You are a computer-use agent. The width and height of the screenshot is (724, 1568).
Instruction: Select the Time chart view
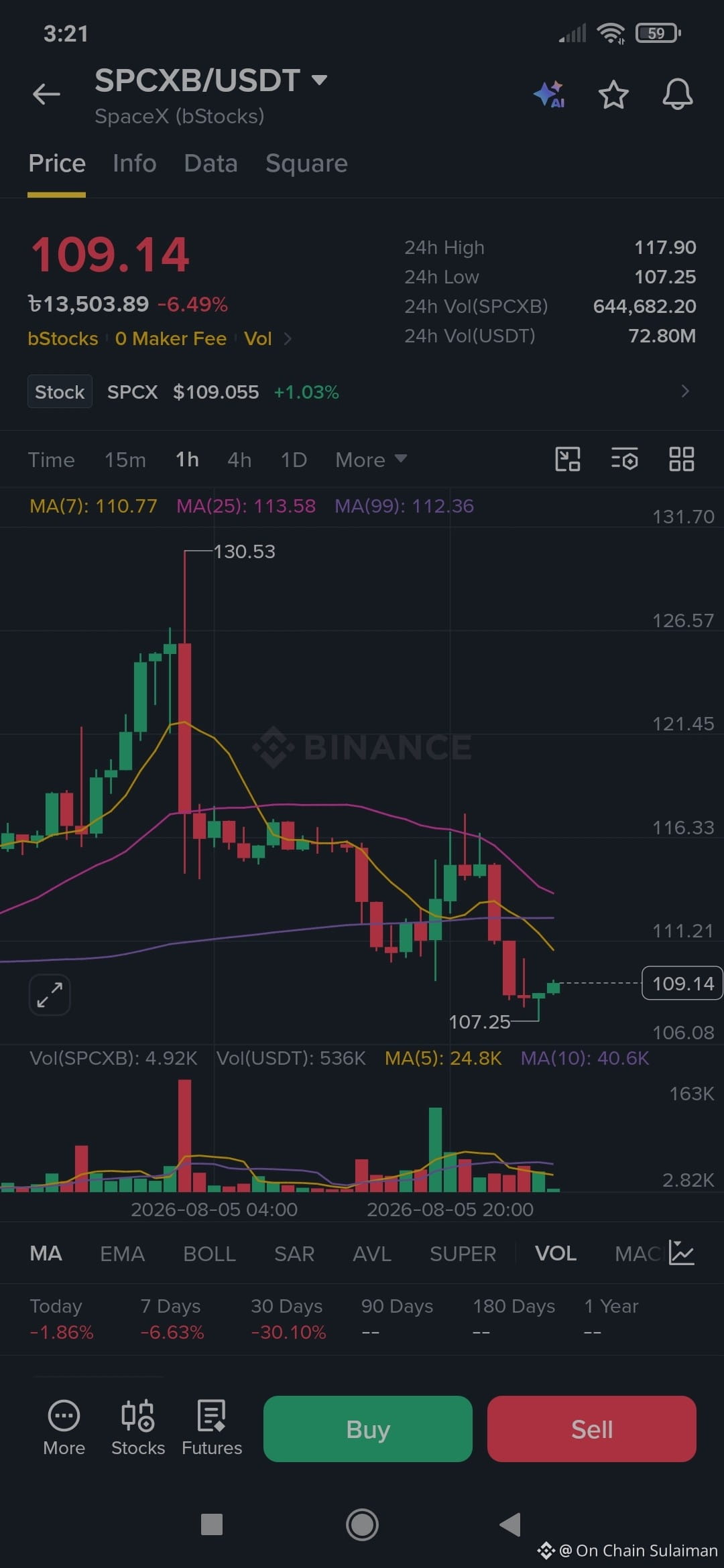[x=51, y=460]
